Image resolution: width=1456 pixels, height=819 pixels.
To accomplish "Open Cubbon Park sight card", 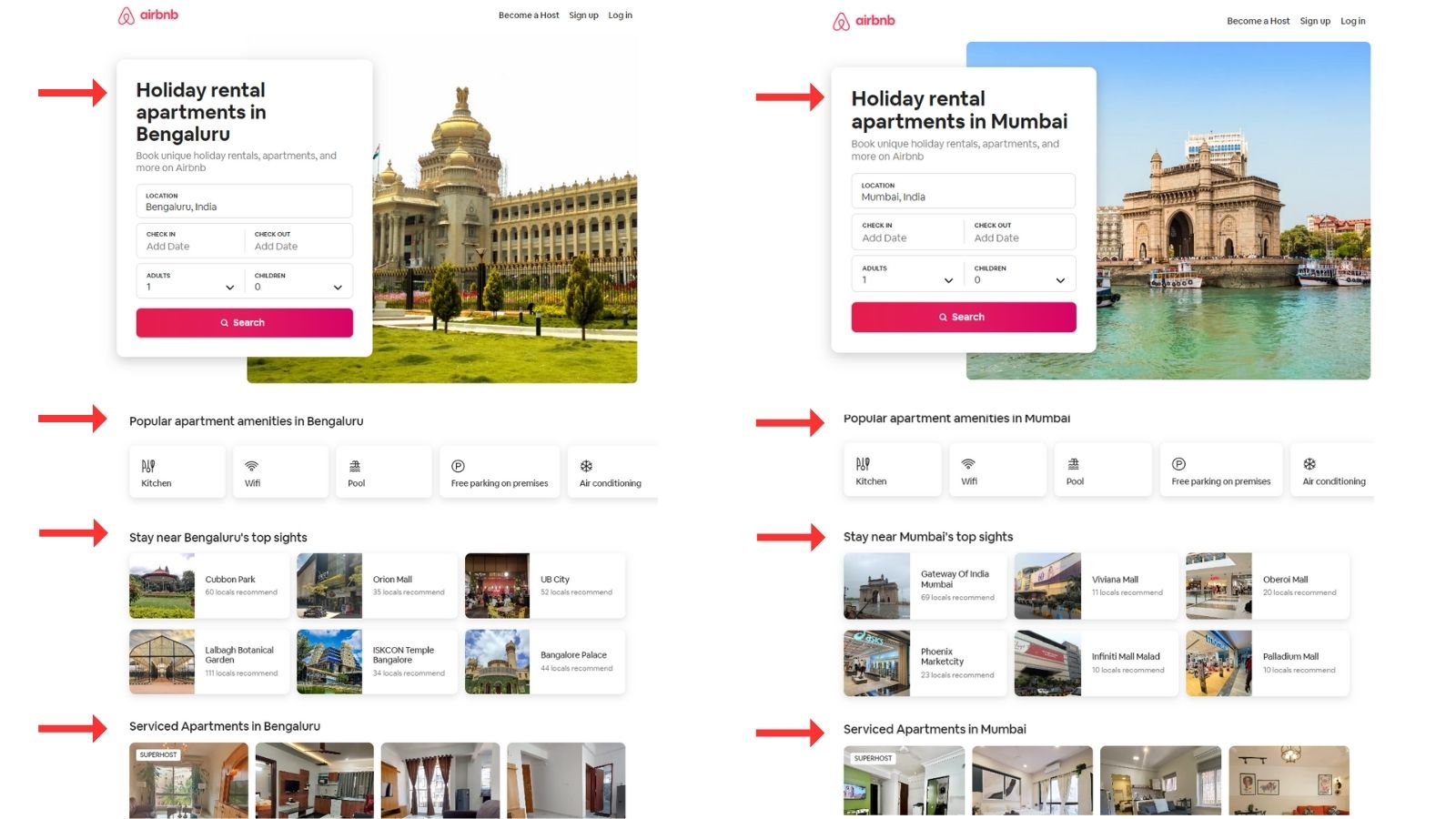I will coord(209,586).
